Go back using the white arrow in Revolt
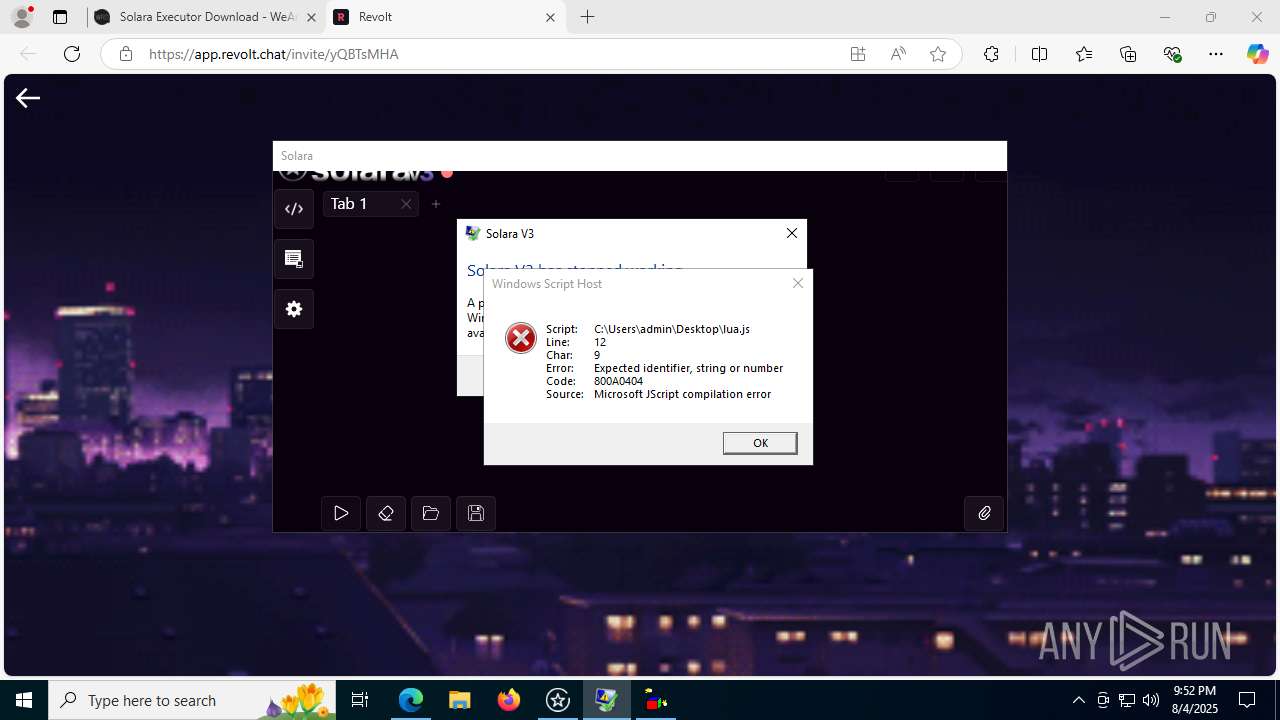 tap(28, 97)
